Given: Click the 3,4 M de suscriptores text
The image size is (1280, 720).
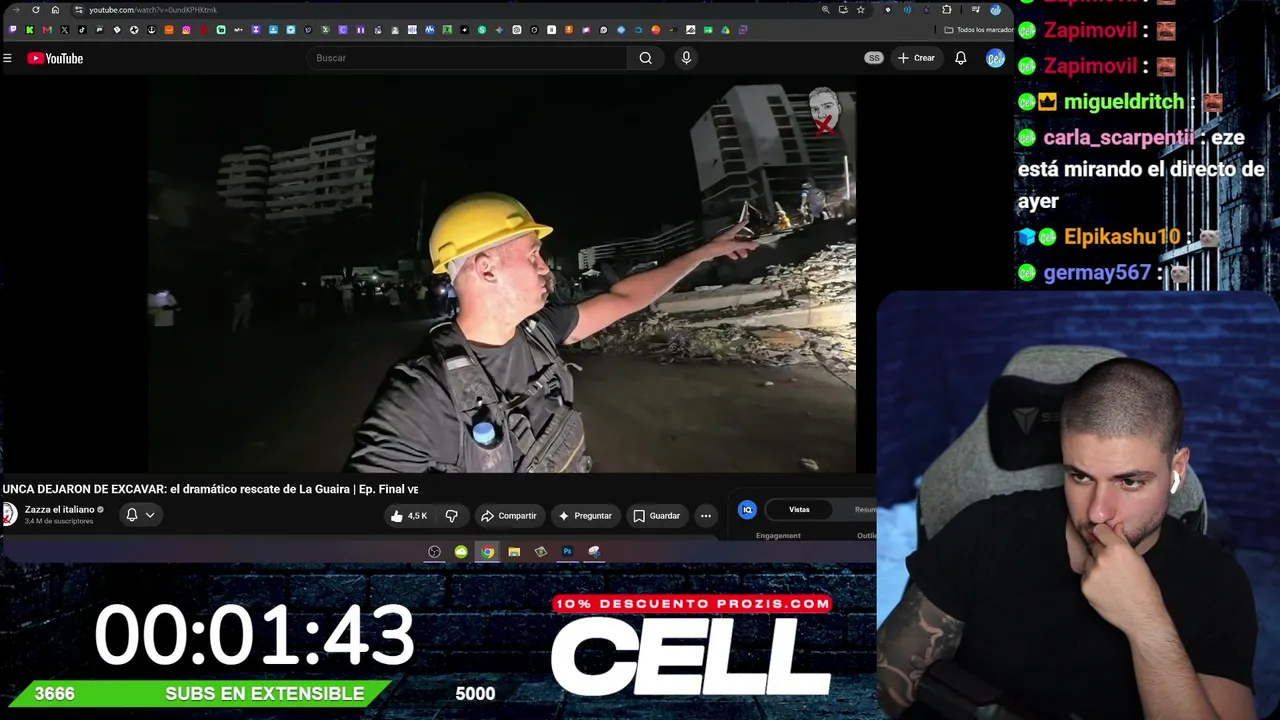Looking at the screenshot, I should click(x=59, y=521).
